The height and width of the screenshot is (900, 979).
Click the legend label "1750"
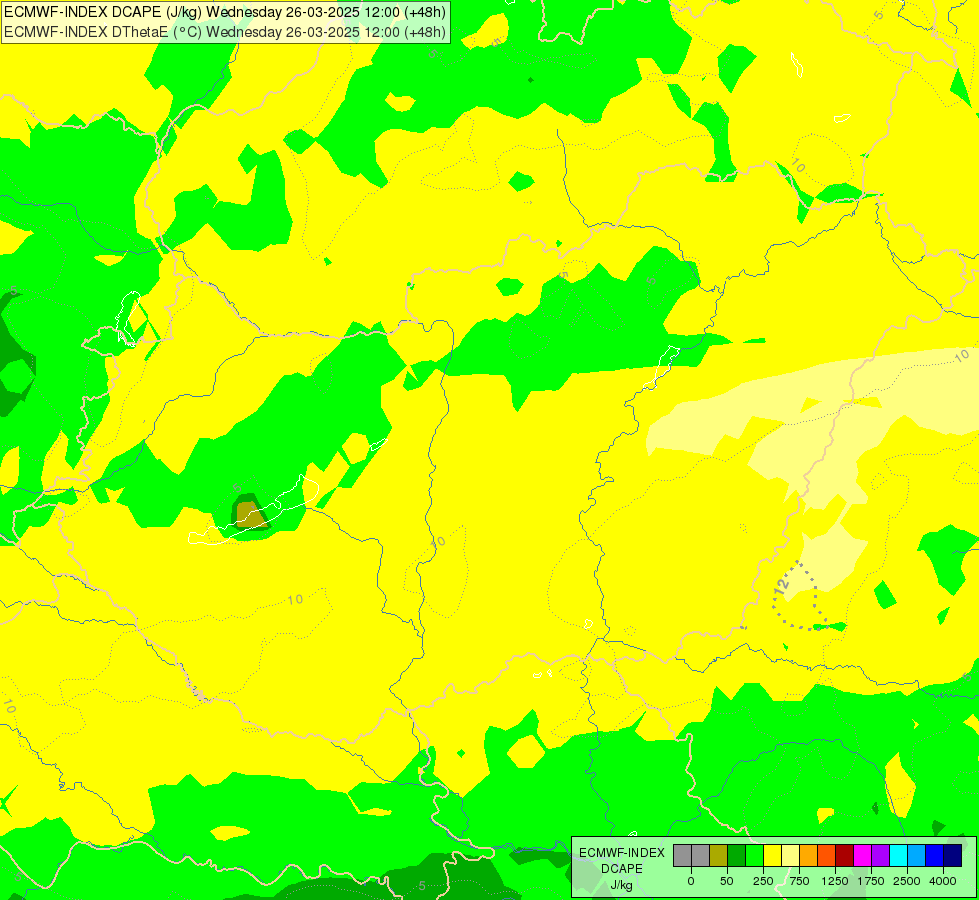click(871, 881)
